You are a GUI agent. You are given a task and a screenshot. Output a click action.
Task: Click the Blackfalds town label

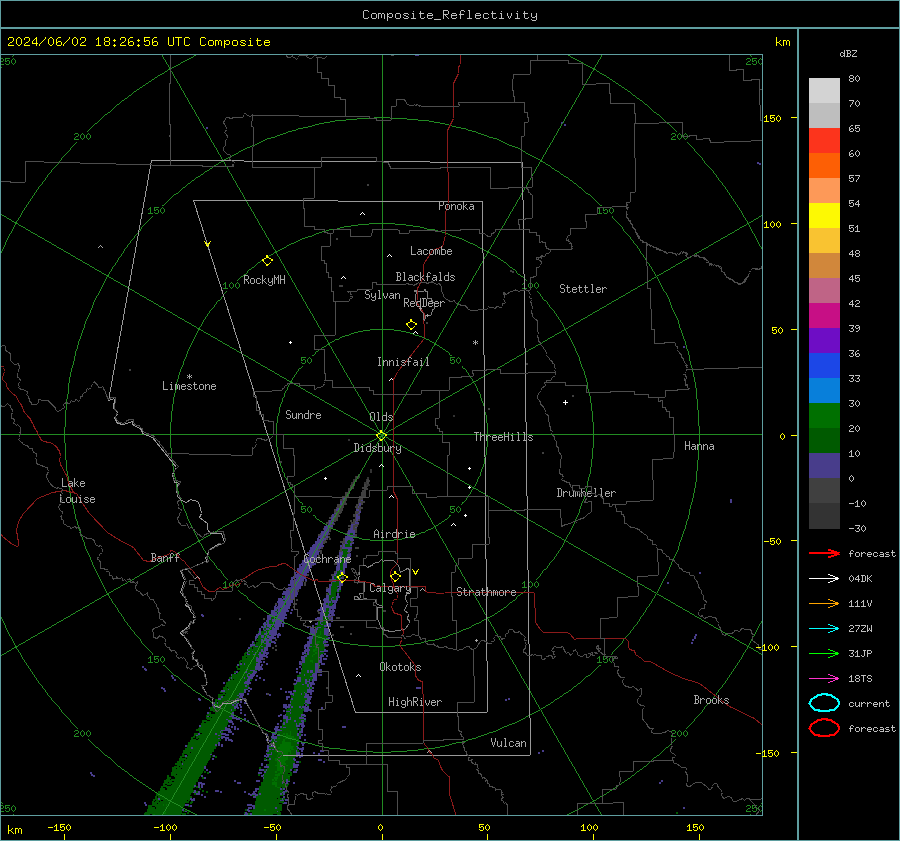click(425, 277)
